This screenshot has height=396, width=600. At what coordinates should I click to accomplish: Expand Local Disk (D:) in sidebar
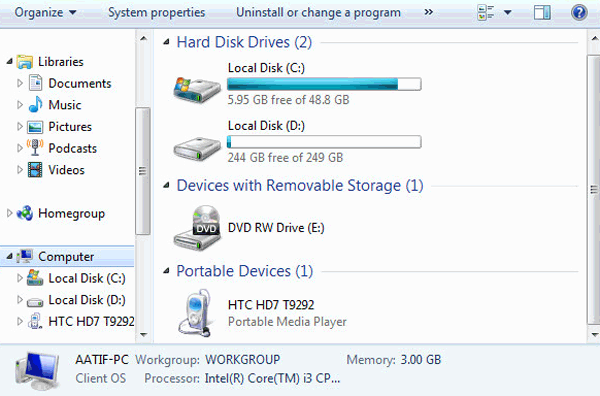(x=20, y=300)
